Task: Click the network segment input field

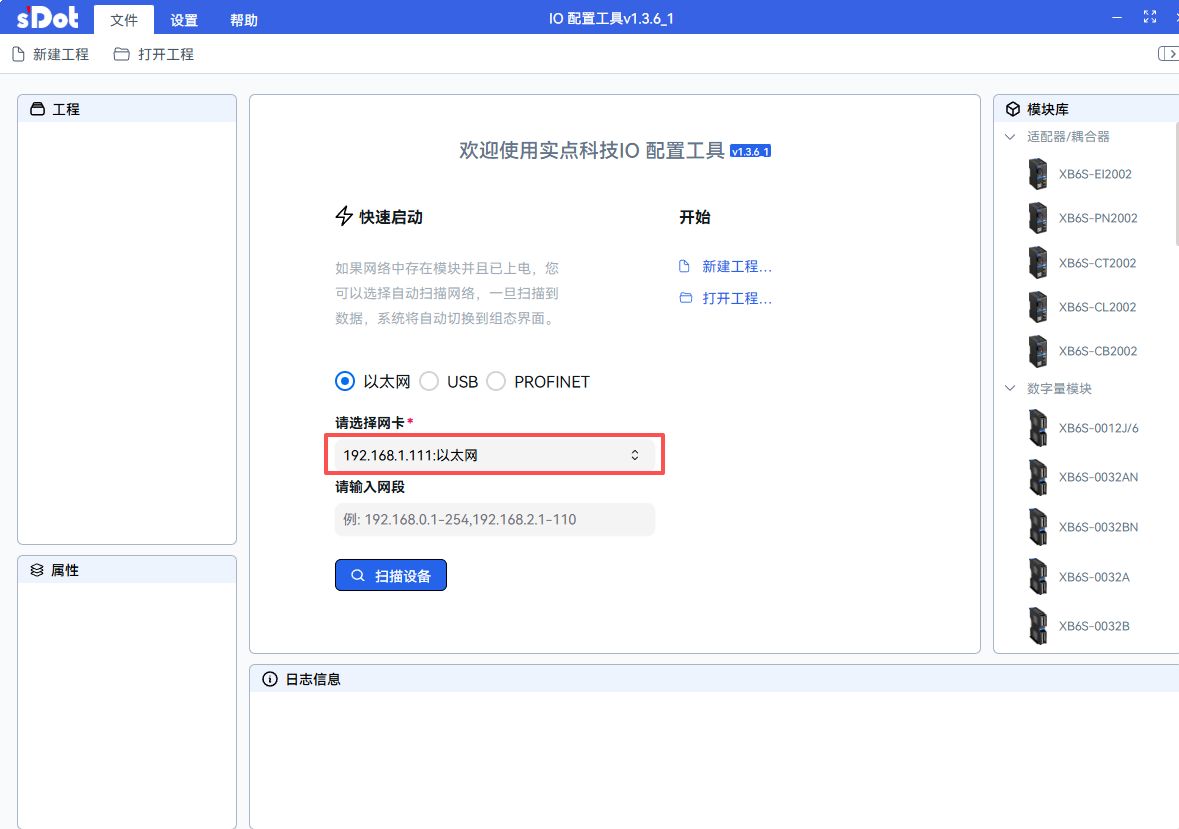Action: (x=494, y=520)
